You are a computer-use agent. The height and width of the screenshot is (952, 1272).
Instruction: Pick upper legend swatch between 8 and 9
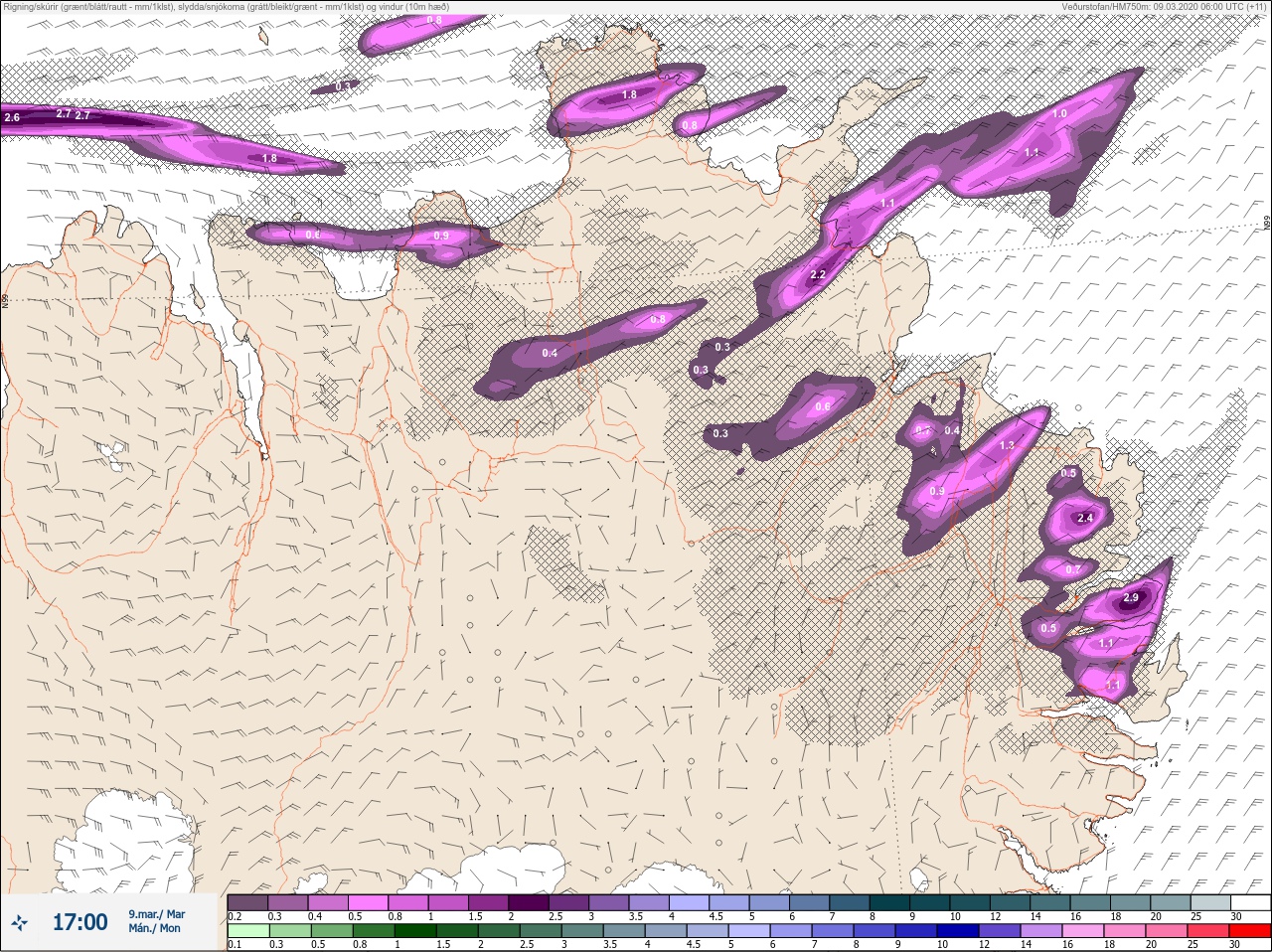tap(890, 901)
